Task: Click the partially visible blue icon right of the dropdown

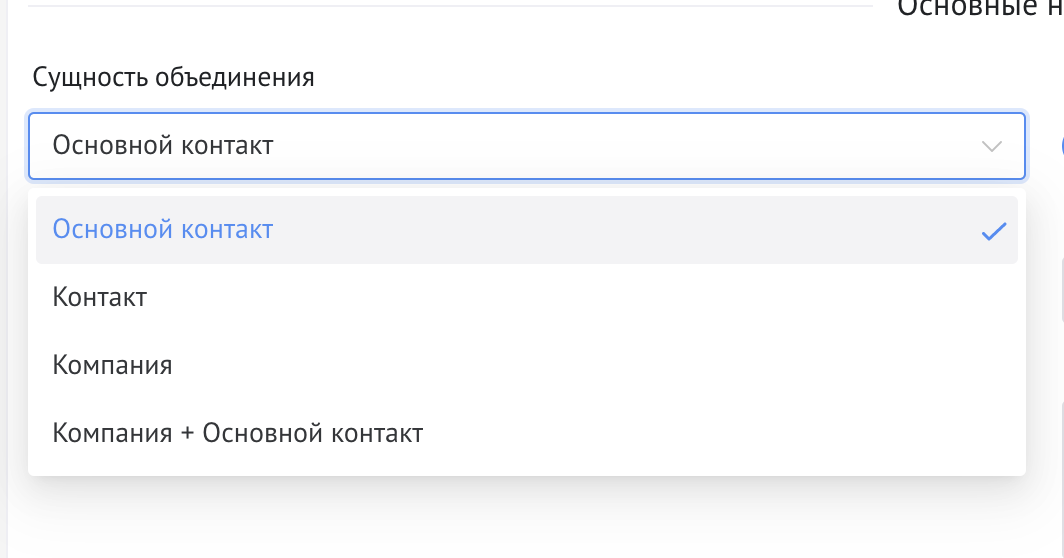Action: tap(1061, 146)
